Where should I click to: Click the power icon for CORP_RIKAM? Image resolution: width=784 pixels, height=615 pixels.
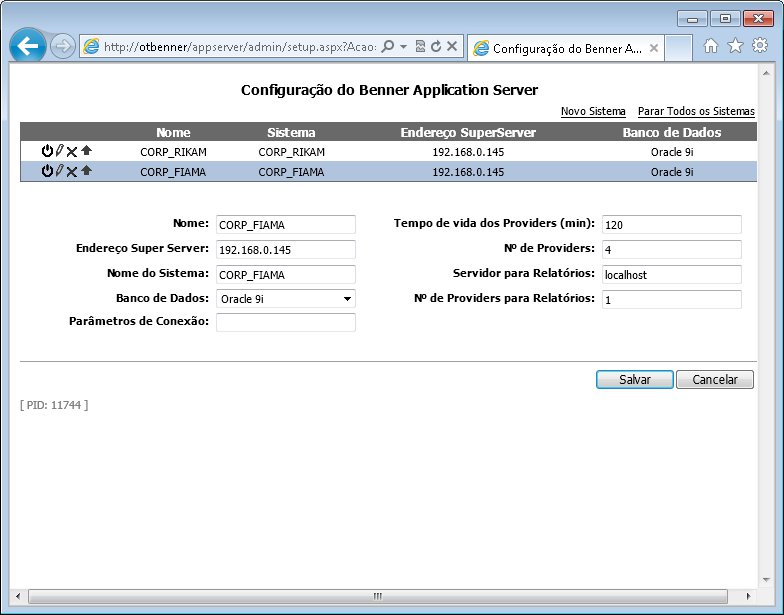[47, 150]
